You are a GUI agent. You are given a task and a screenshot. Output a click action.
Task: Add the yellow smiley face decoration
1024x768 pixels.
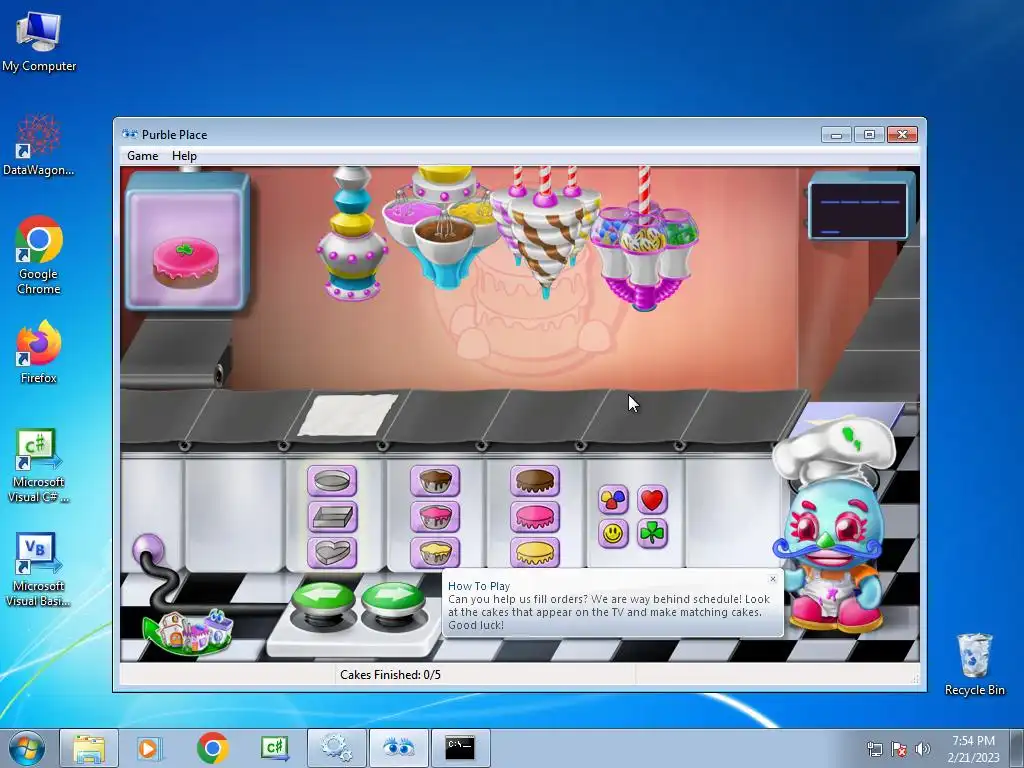pyautogui.click(x=613, y=534)
